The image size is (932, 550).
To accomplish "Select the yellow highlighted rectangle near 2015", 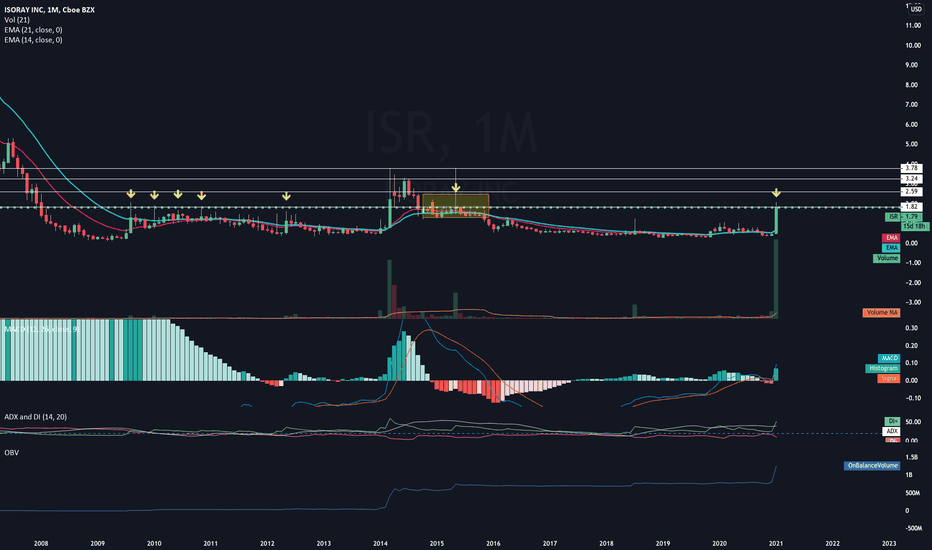I will tap(456, 206).
